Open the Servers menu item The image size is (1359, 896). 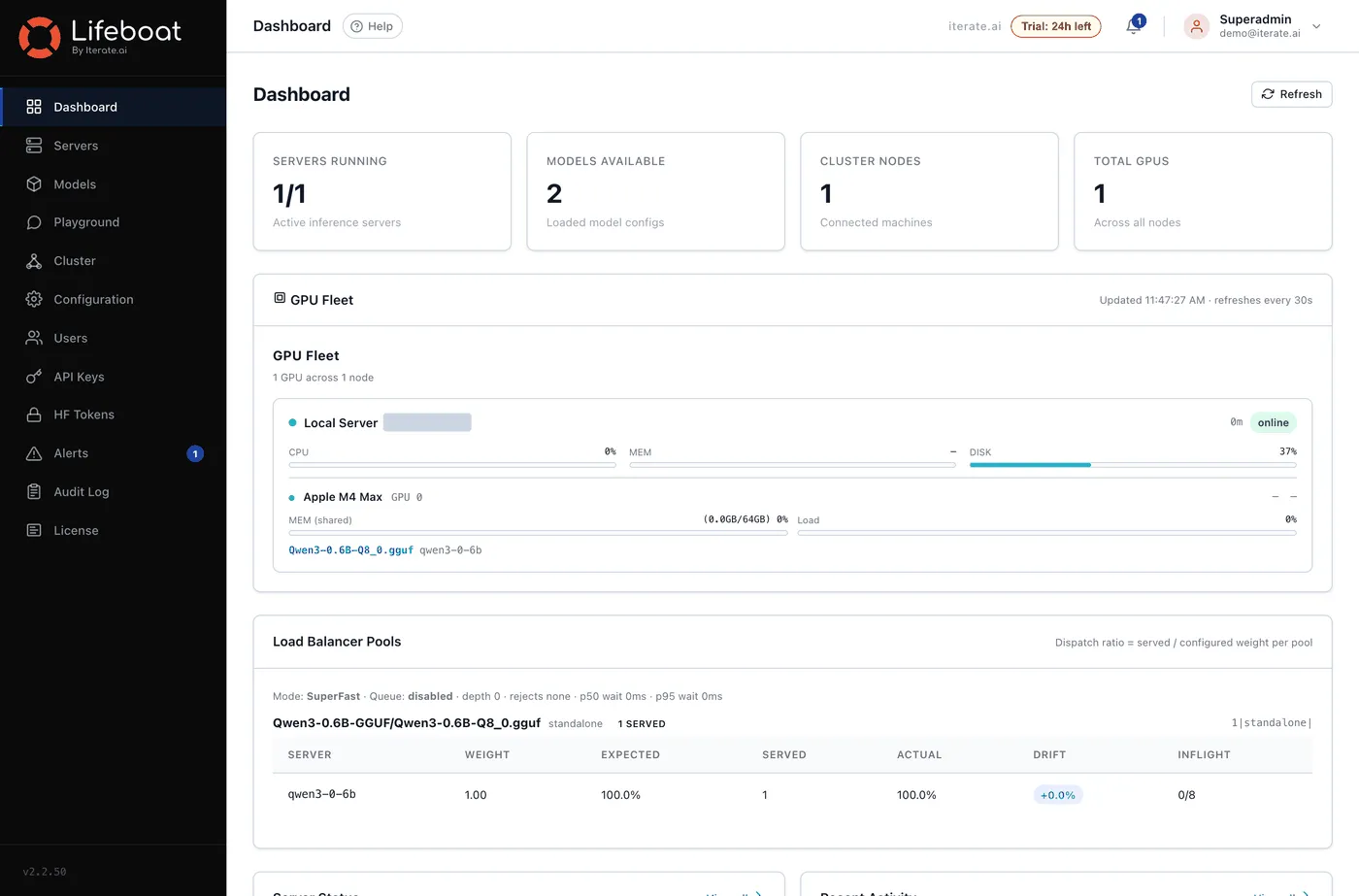click(x=113, y=146)
